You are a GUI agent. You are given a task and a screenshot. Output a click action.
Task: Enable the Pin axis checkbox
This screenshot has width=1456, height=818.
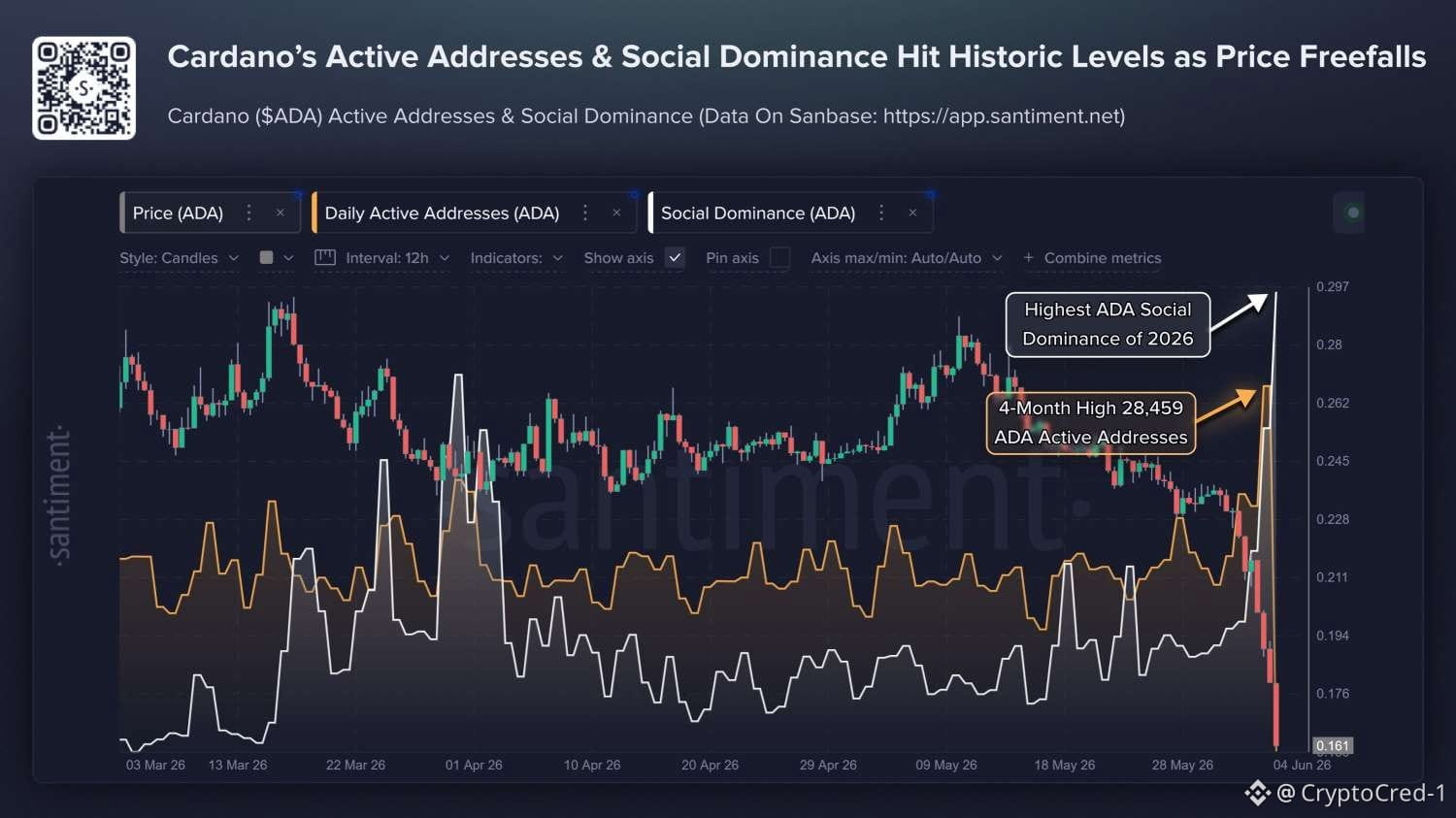pyautogui.click(x=779, y=258)
